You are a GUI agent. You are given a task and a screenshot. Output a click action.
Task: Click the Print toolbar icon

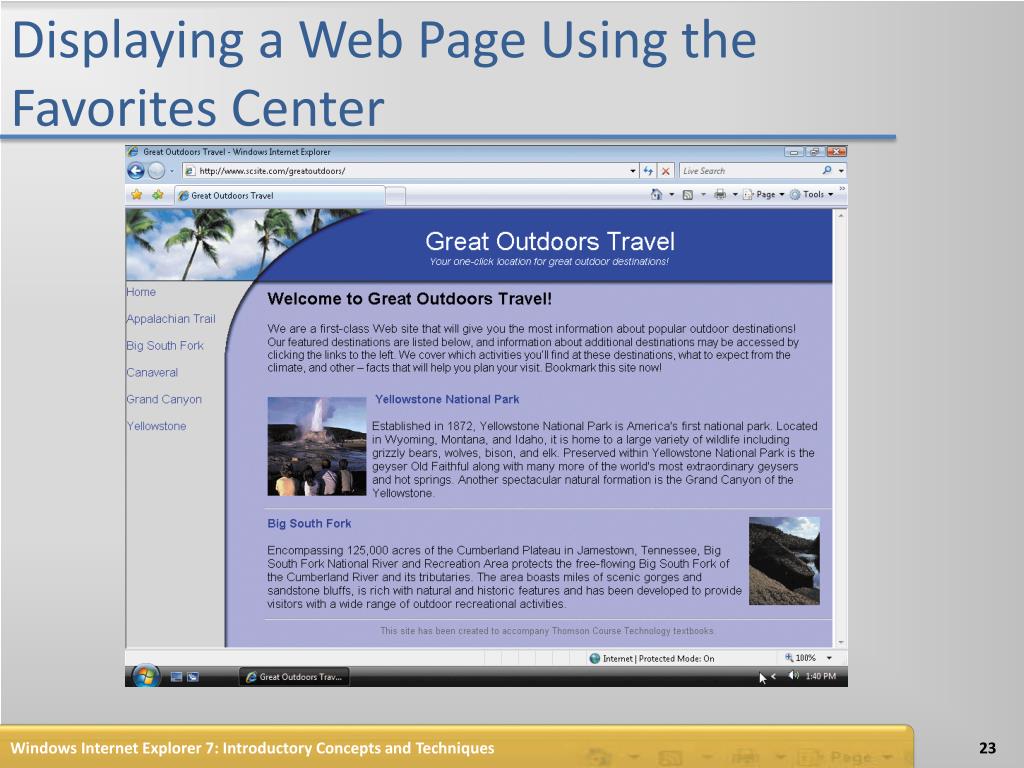720,194
